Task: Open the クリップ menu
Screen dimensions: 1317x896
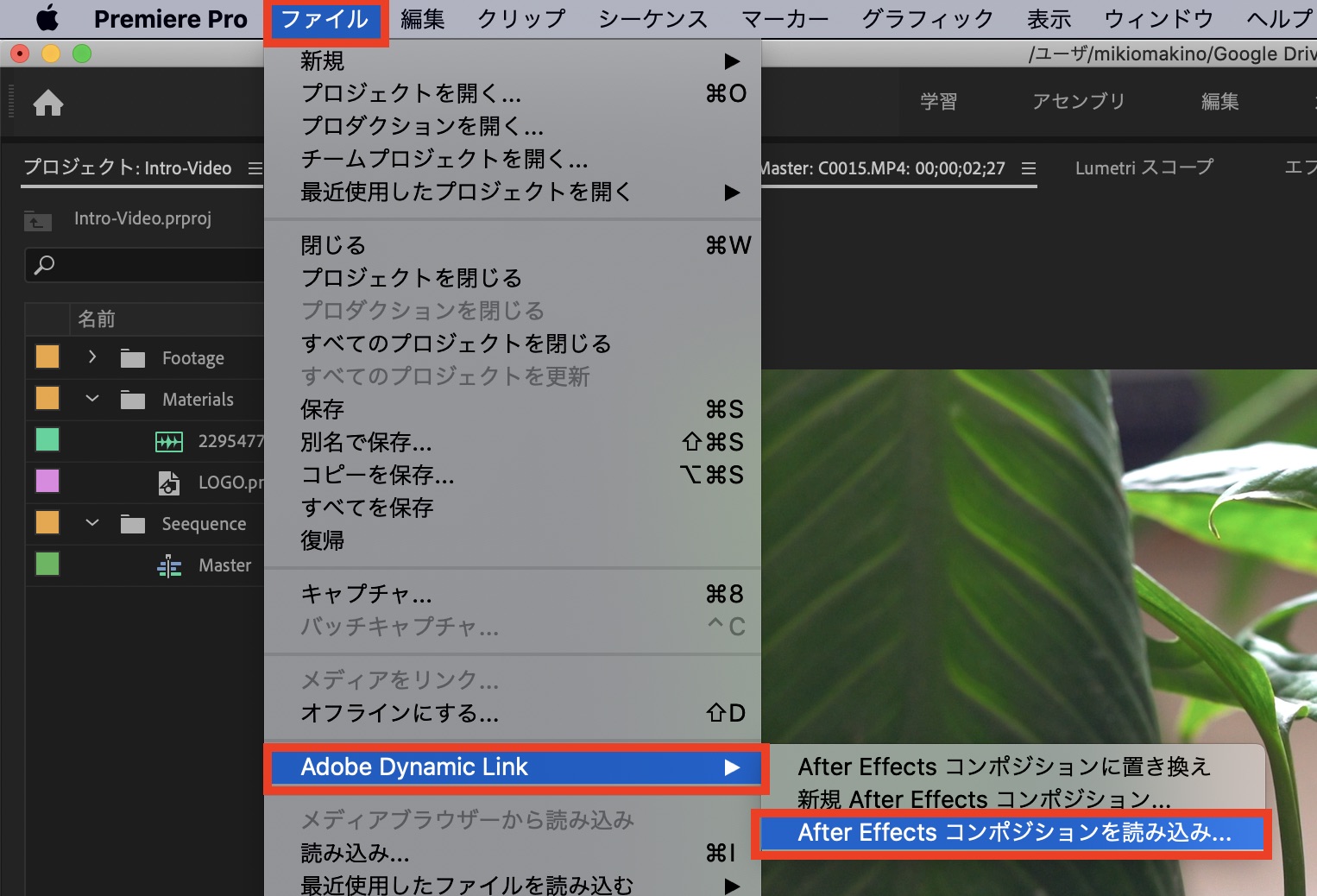Action: (522, 19)
